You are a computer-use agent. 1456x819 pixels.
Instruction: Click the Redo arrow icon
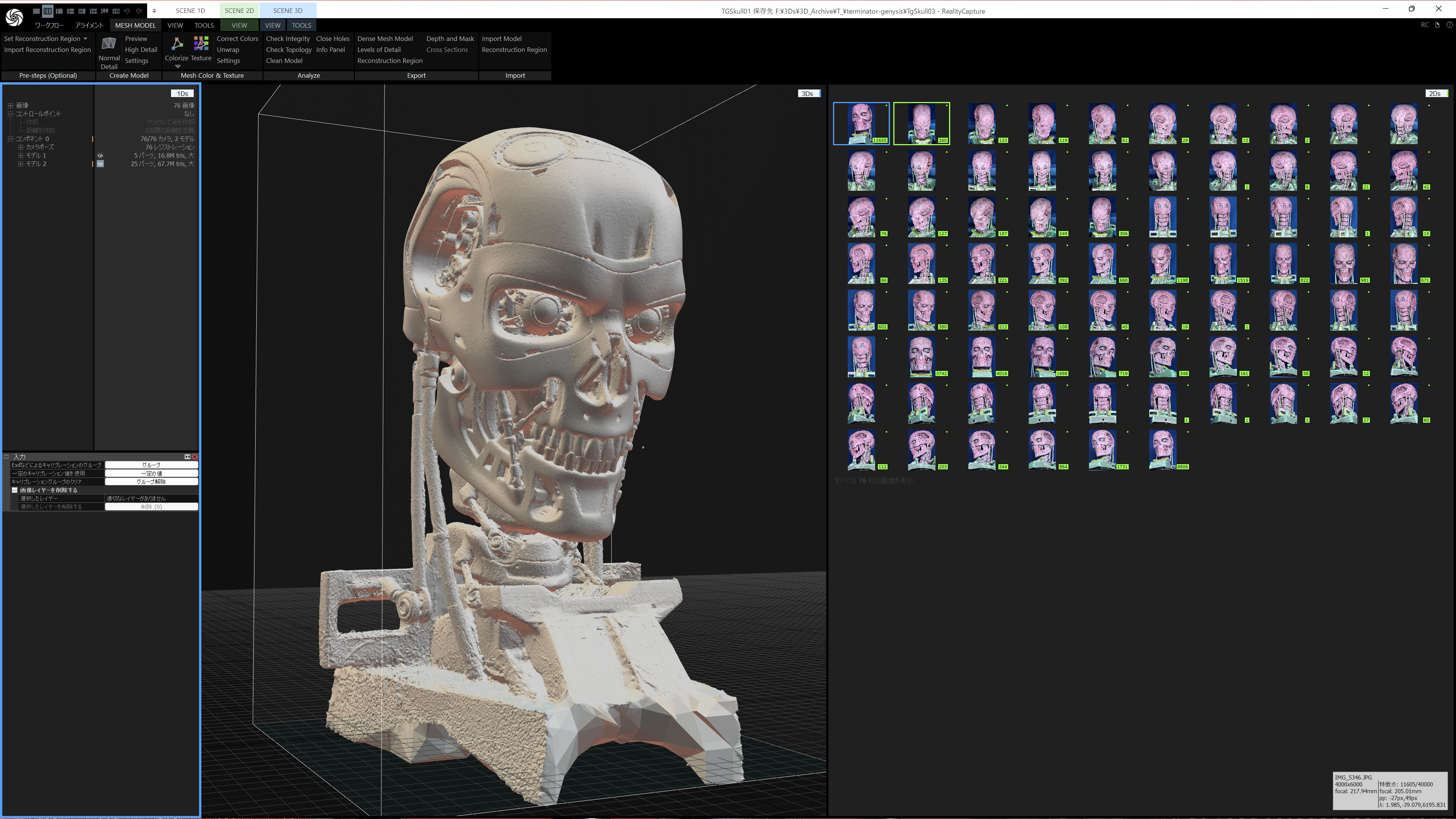[139, 11]
